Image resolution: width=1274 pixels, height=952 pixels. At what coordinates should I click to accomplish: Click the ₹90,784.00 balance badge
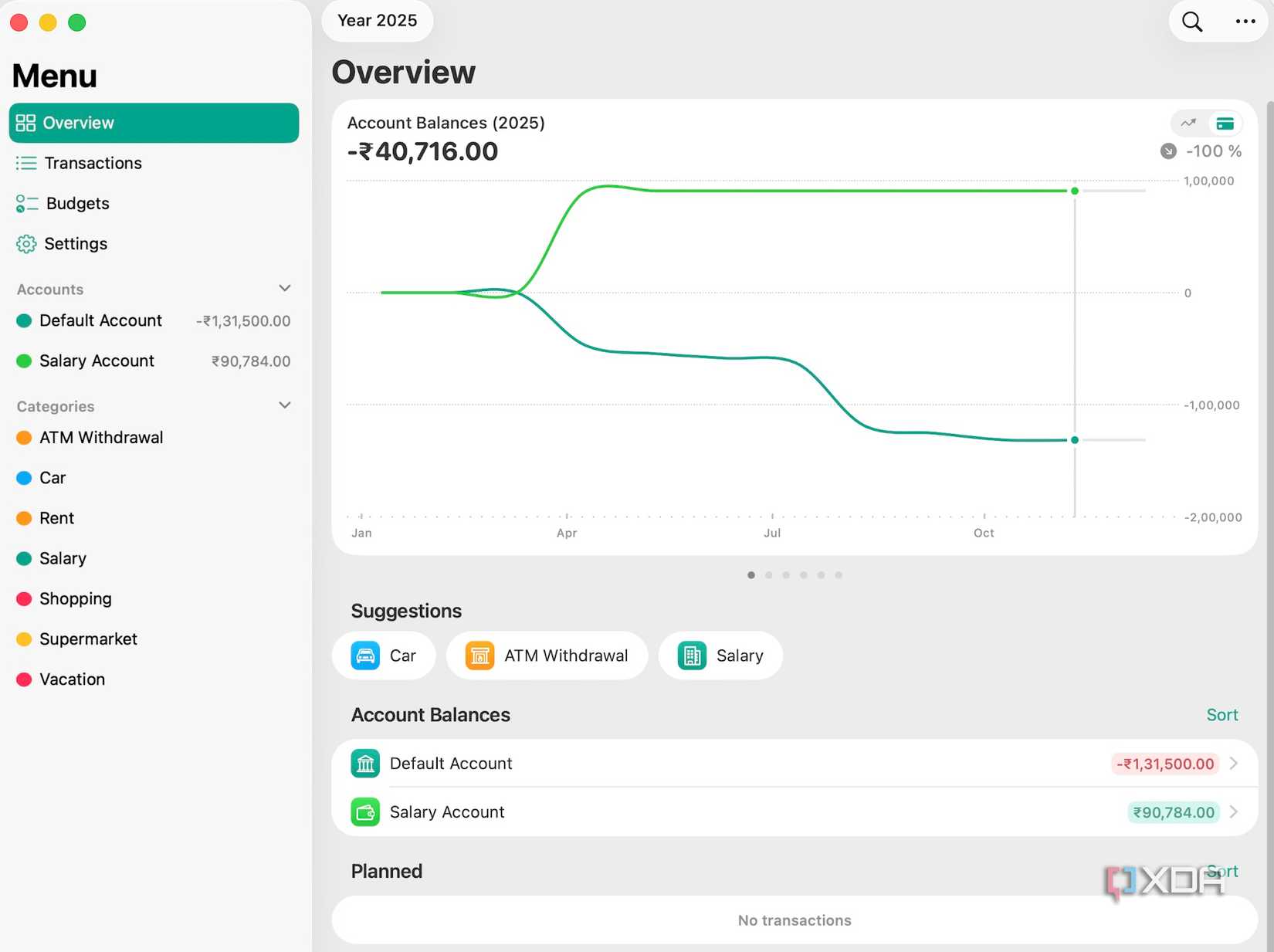click(1174, 812)
